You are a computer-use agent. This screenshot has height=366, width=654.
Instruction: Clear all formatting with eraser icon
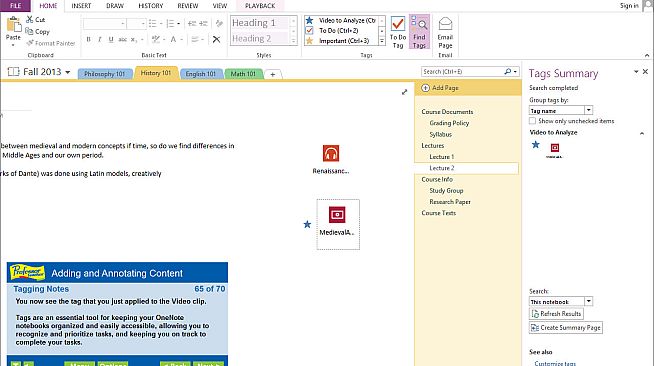pos(219,23)
